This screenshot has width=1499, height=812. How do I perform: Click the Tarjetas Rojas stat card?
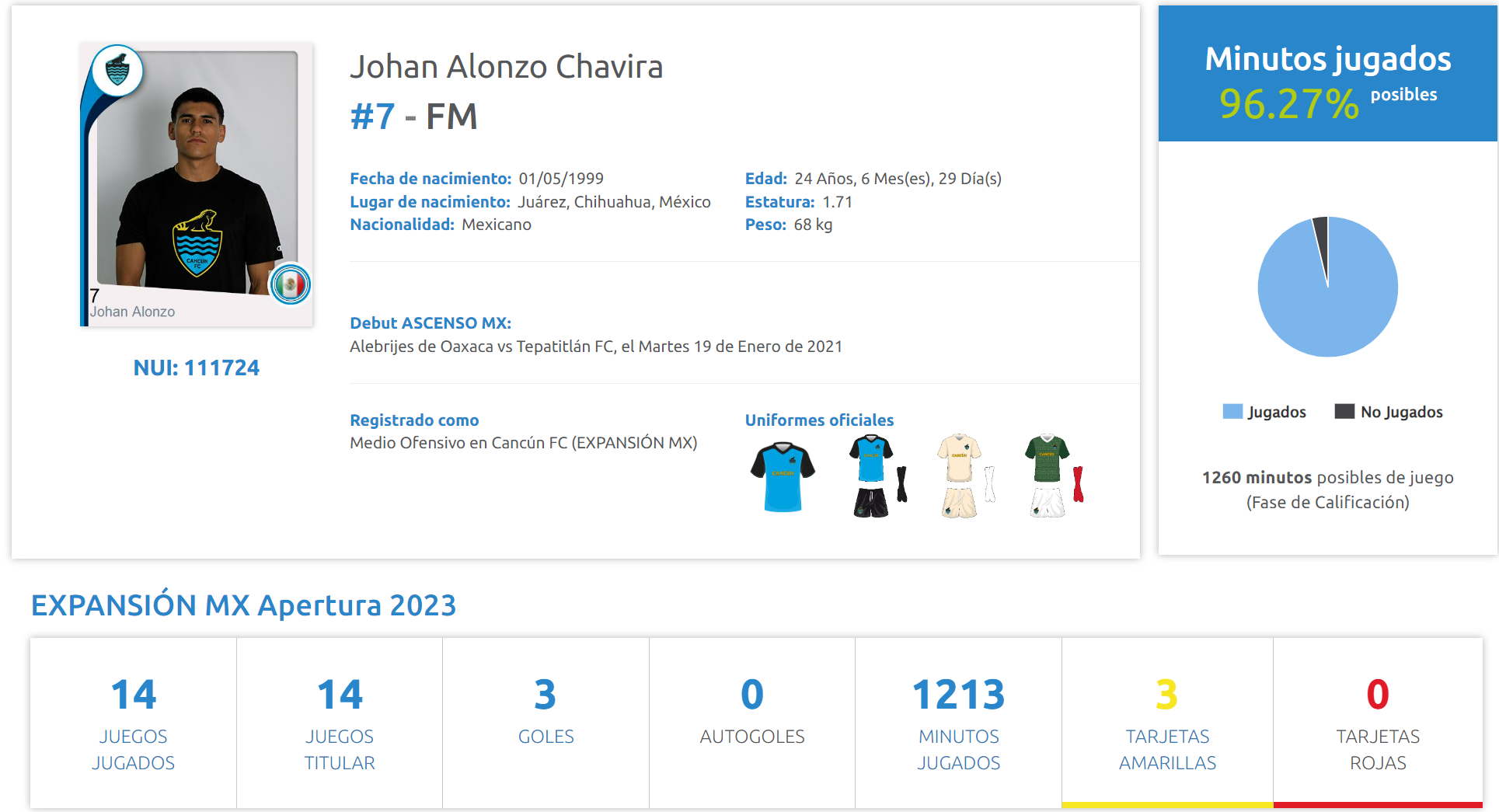[x=1378, y=723]
